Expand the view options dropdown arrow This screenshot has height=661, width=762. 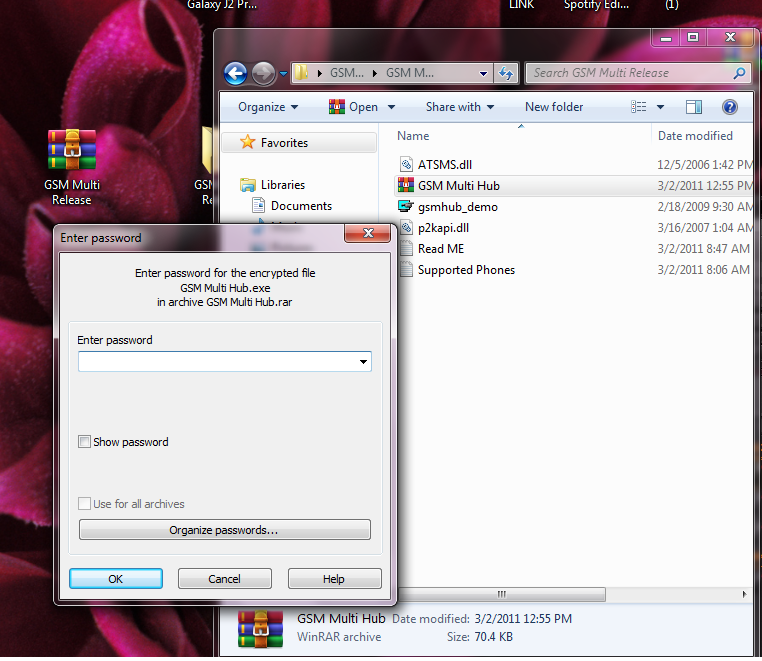click(x=660, y=107)
